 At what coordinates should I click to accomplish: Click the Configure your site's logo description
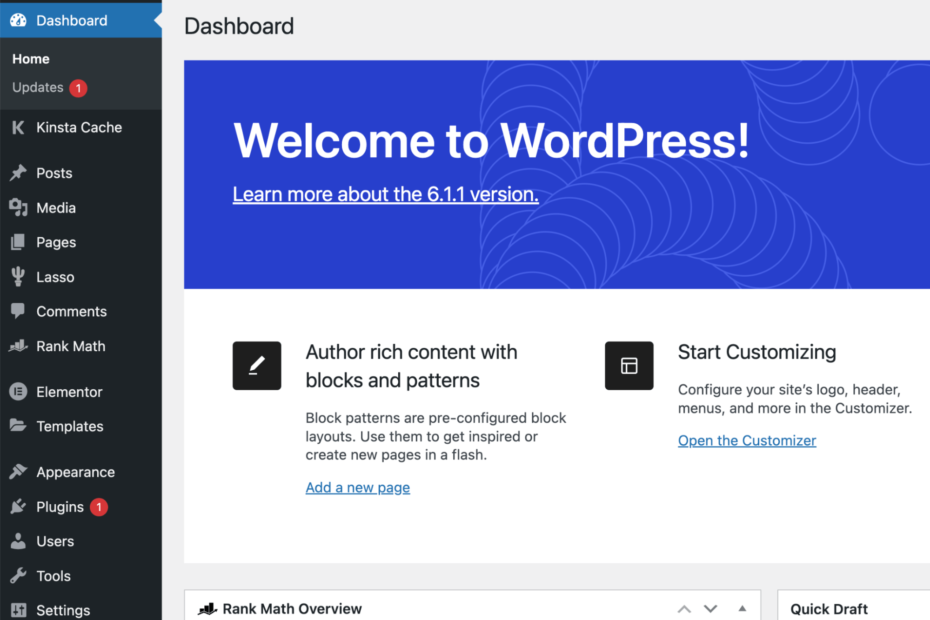pyautogui.click(x=795, y=399)
